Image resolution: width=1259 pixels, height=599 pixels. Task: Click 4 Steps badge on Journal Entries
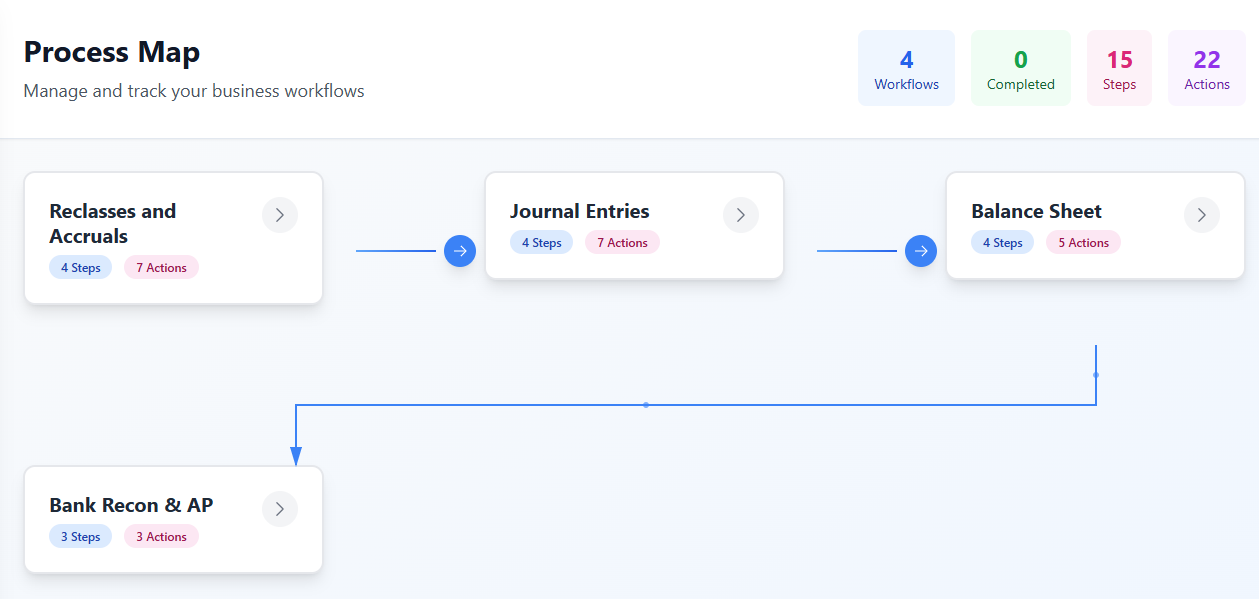click(541, 243)
